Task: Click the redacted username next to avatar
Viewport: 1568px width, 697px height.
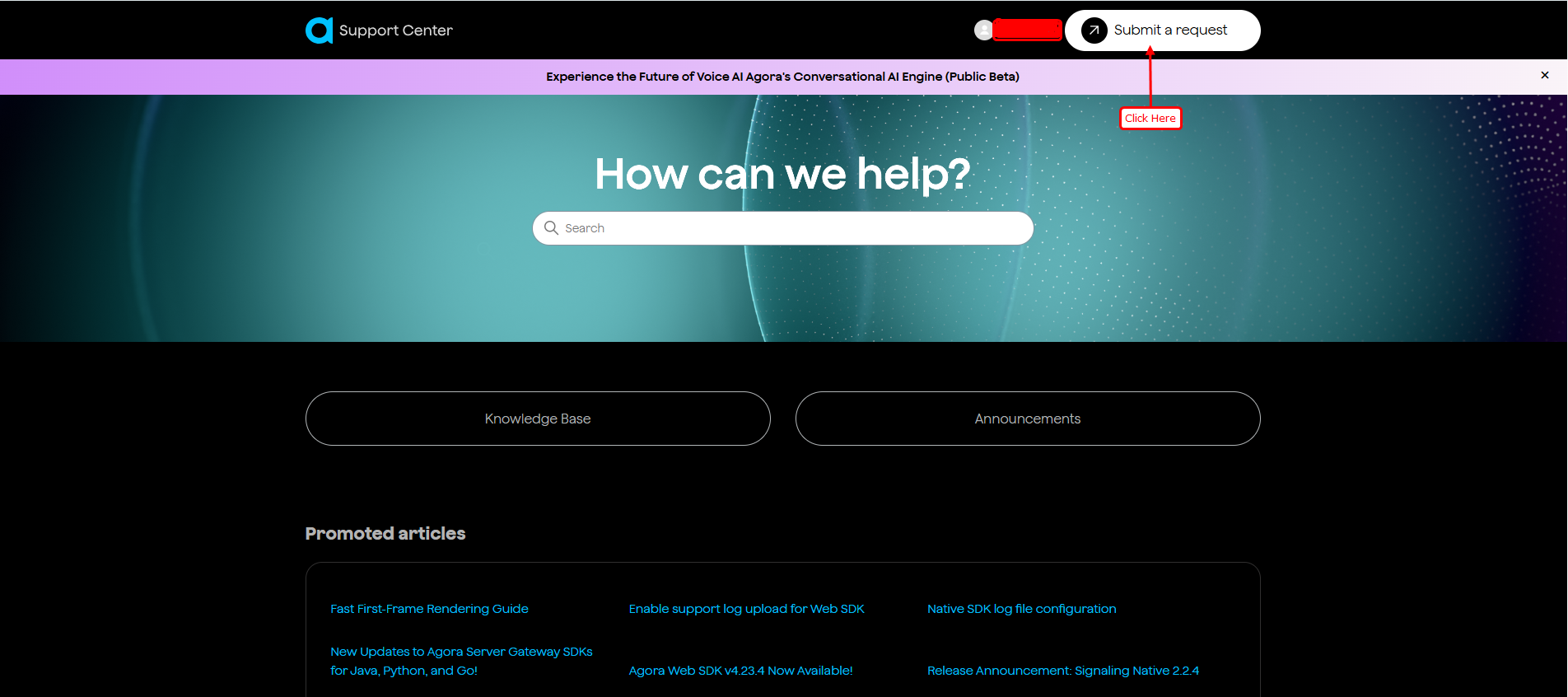Action: [x=1027, y=30]
